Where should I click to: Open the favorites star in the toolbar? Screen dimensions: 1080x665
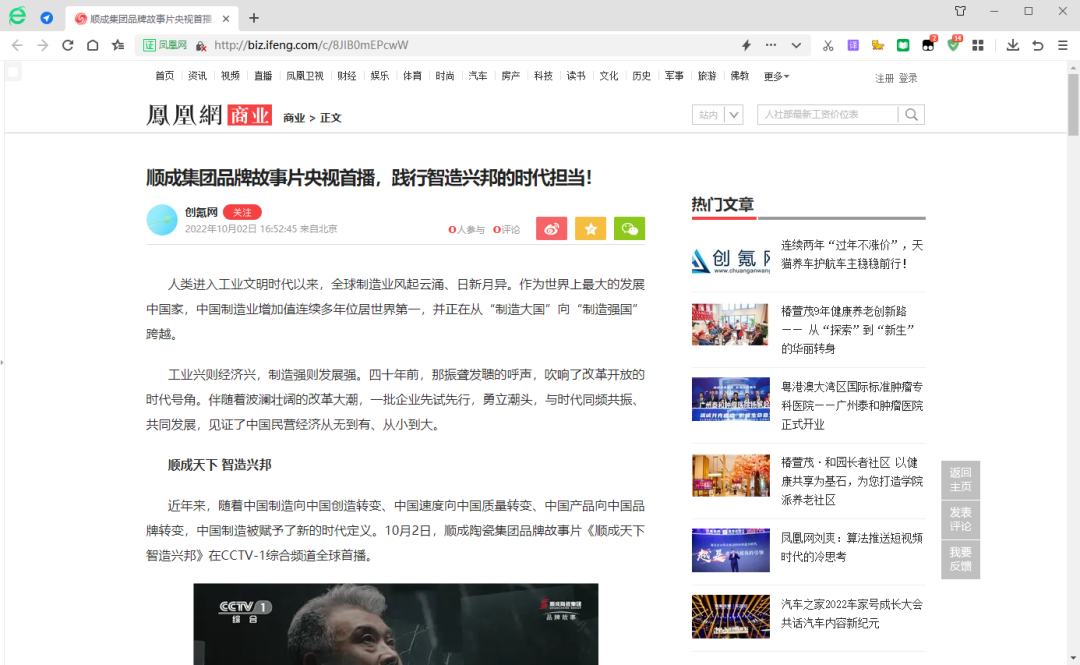(118, 45)
